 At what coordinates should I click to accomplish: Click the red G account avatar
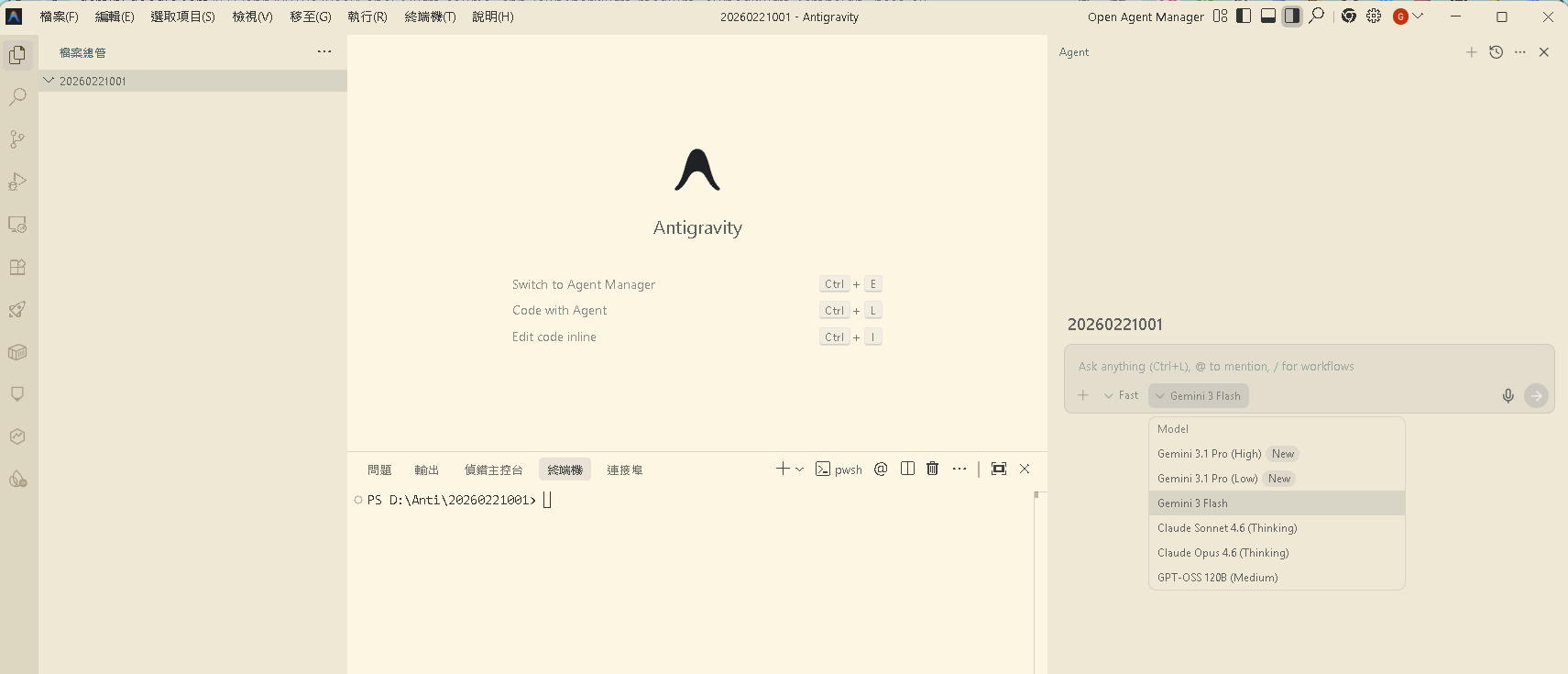(x=1400, y=17)
